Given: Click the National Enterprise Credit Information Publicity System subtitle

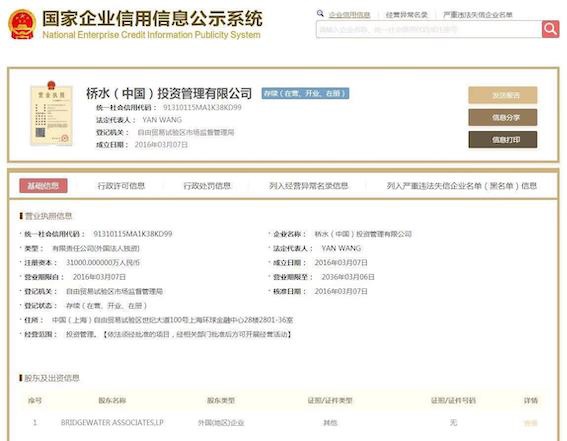Looking at the screenshot, I should coord(152,35).
